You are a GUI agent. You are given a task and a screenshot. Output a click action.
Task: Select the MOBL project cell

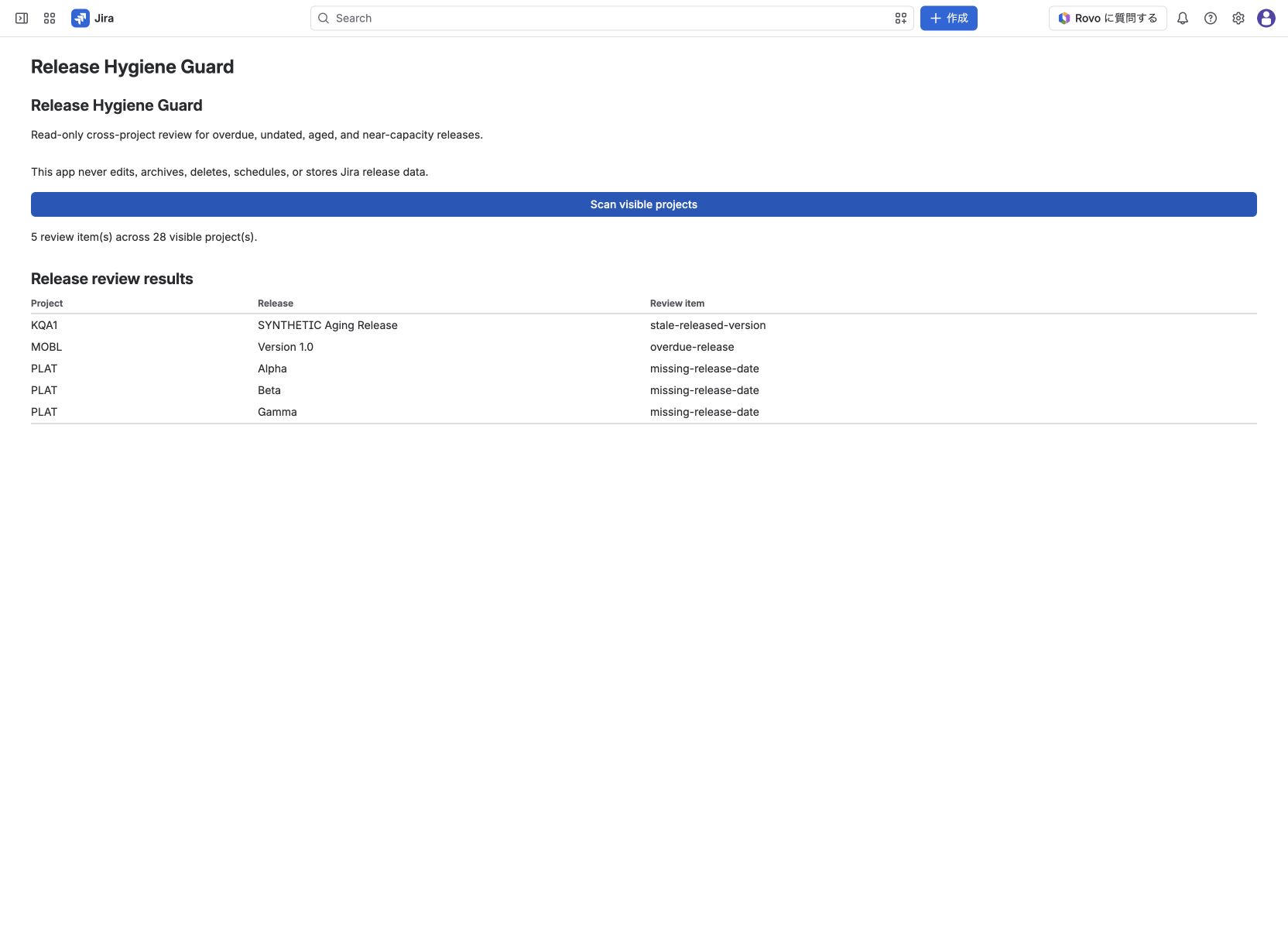pyautogui.click(x=46, y=347)
